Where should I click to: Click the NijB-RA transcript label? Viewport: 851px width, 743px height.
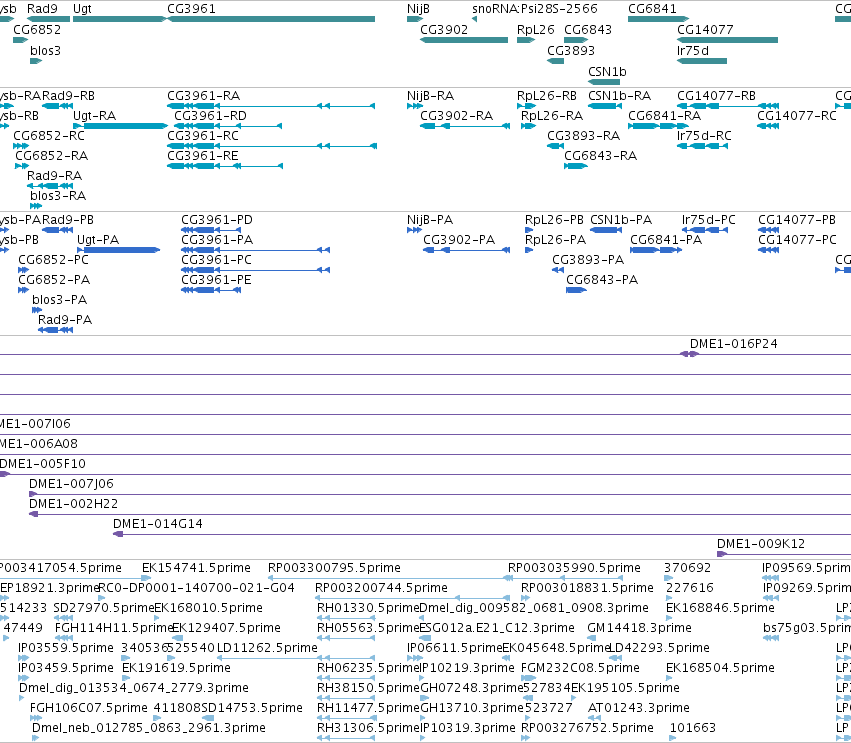pos(430,96)
